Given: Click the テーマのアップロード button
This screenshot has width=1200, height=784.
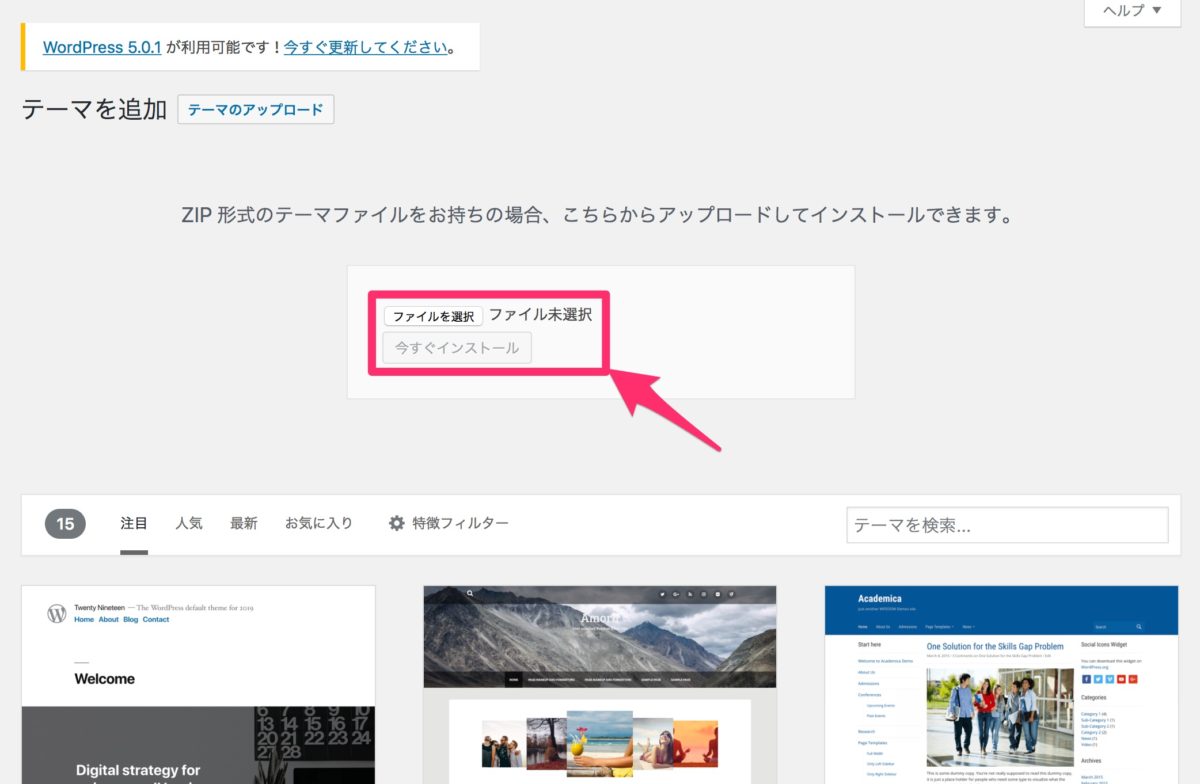Looking at the screenshot, I should coord(256,110).
